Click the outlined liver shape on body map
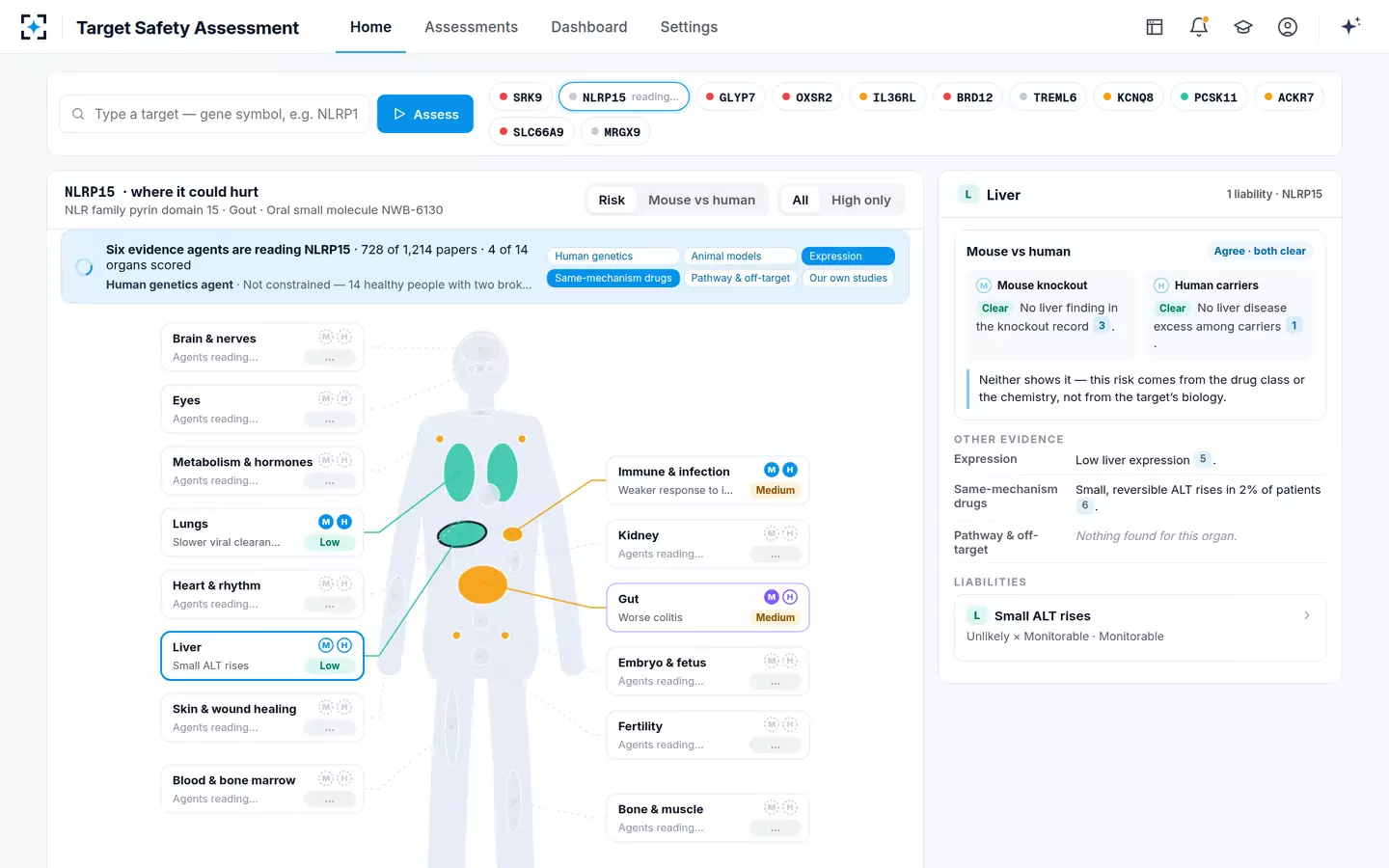1389x868 pixels. 462,533
